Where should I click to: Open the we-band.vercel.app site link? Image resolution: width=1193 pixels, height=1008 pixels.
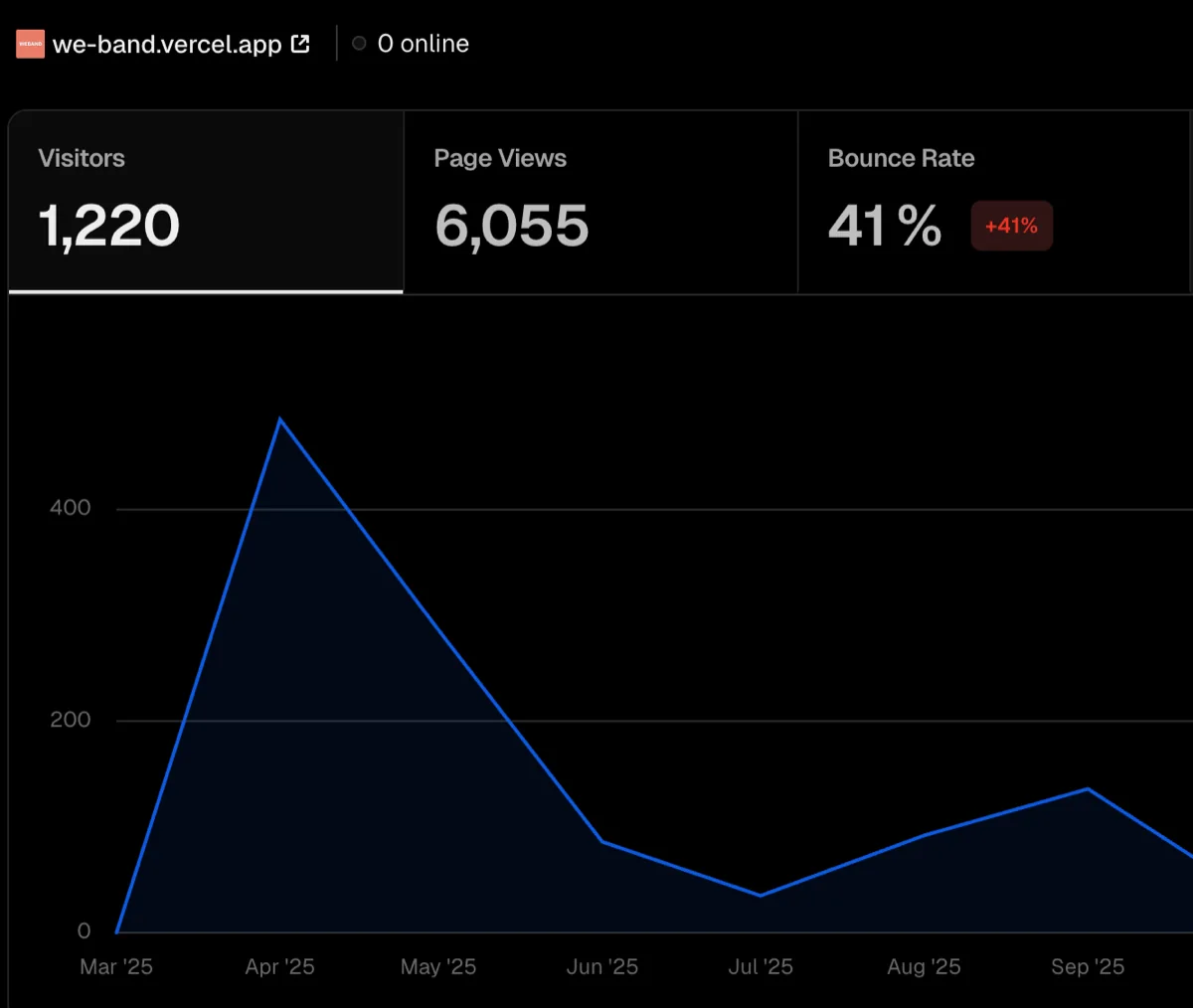pyautogui.click(x=167, y=44)
